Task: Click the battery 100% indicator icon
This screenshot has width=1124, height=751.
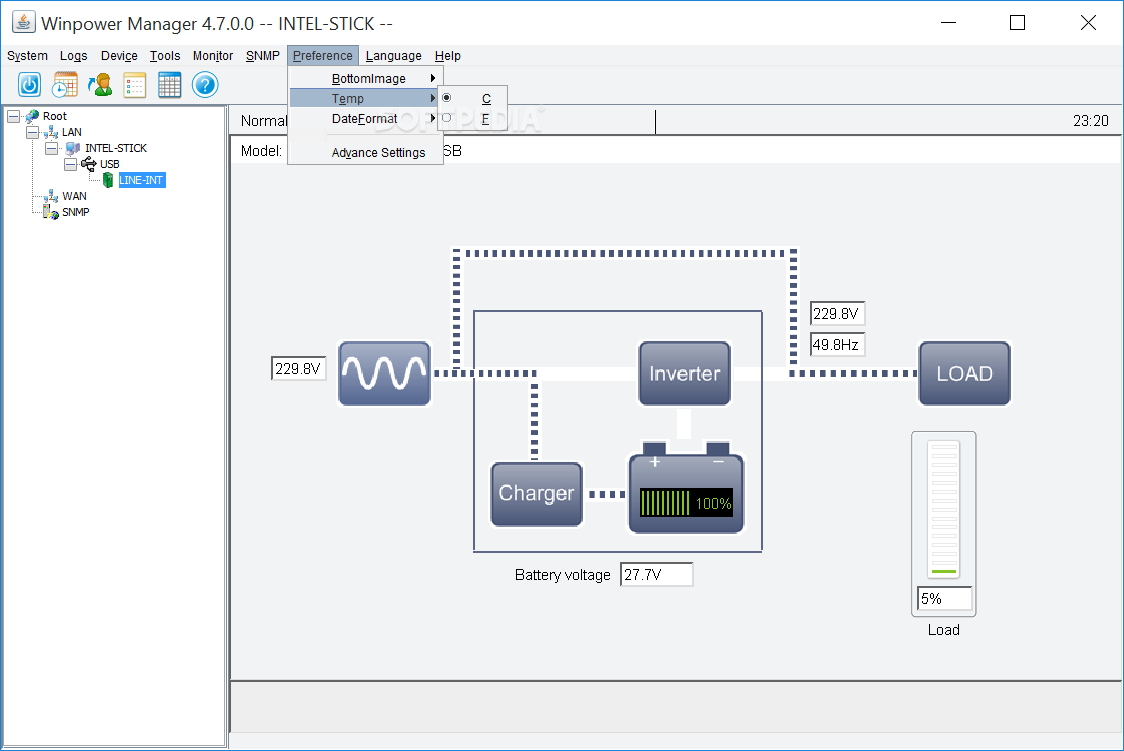Action: pyautogui.click(x=686, y=489)
